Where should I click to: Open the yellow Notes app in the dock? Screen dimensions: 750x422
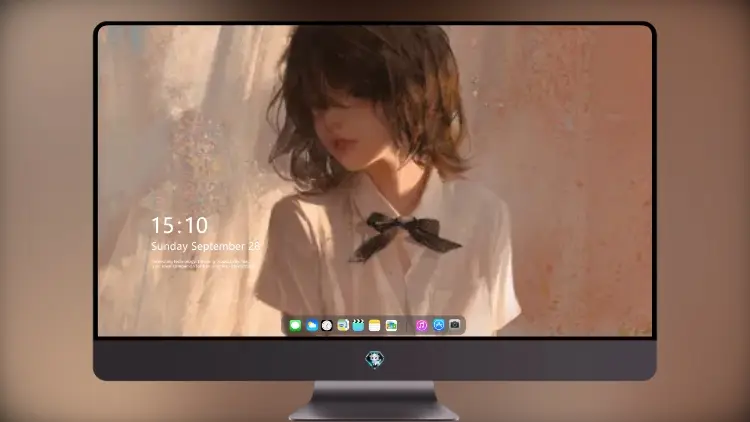coord(375,325)
